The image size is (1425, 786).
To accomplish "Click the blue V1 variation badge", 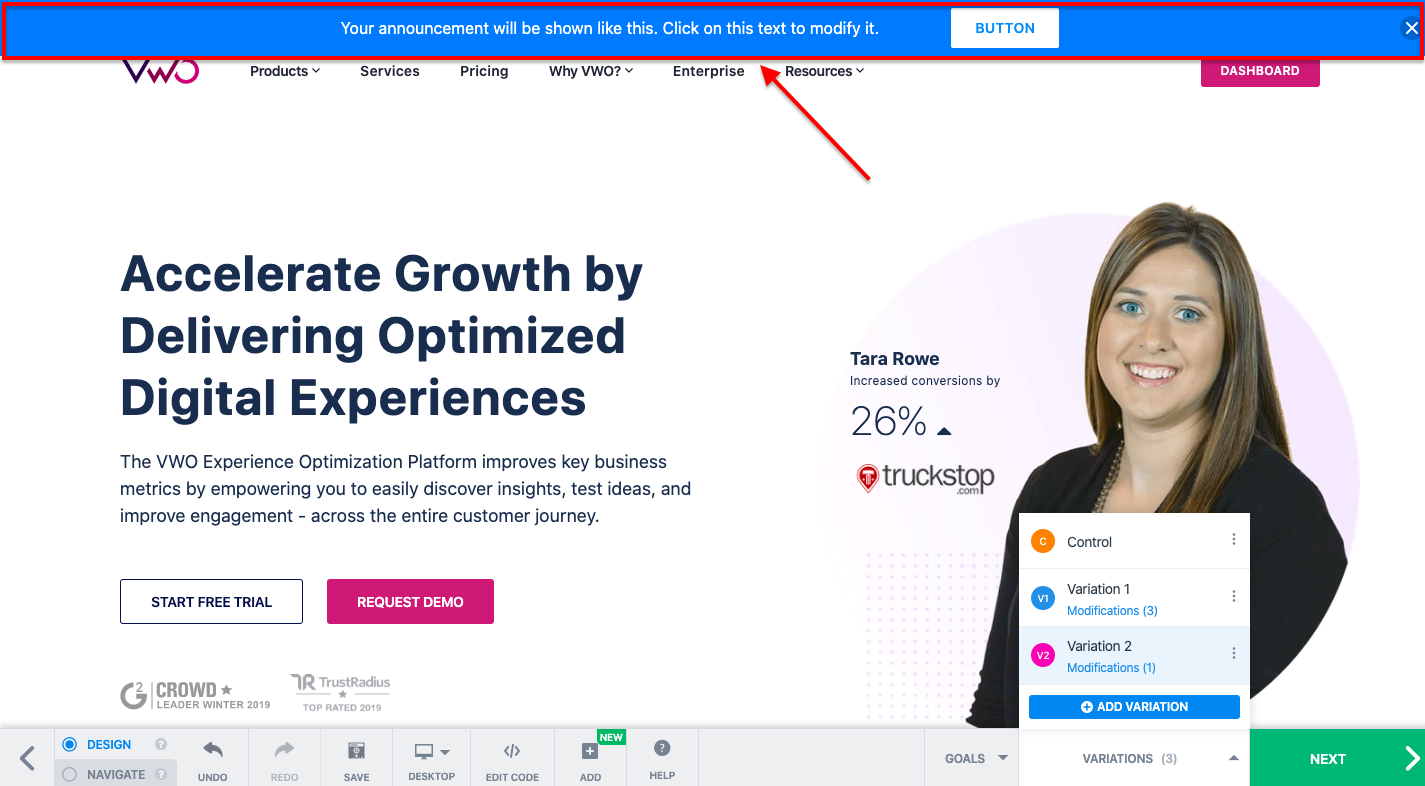I will point(1043,599).
